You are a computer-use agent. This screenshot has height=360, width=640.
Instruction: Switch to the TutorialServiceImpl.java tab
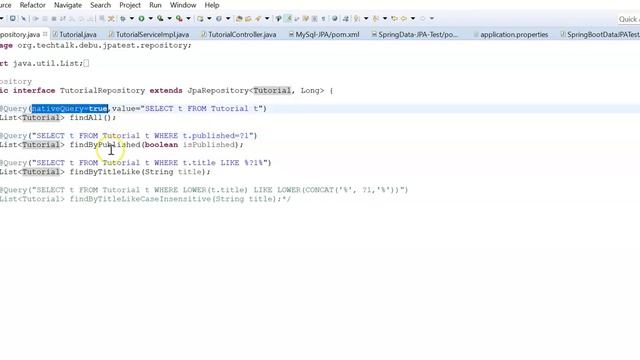tap(149, 35)
